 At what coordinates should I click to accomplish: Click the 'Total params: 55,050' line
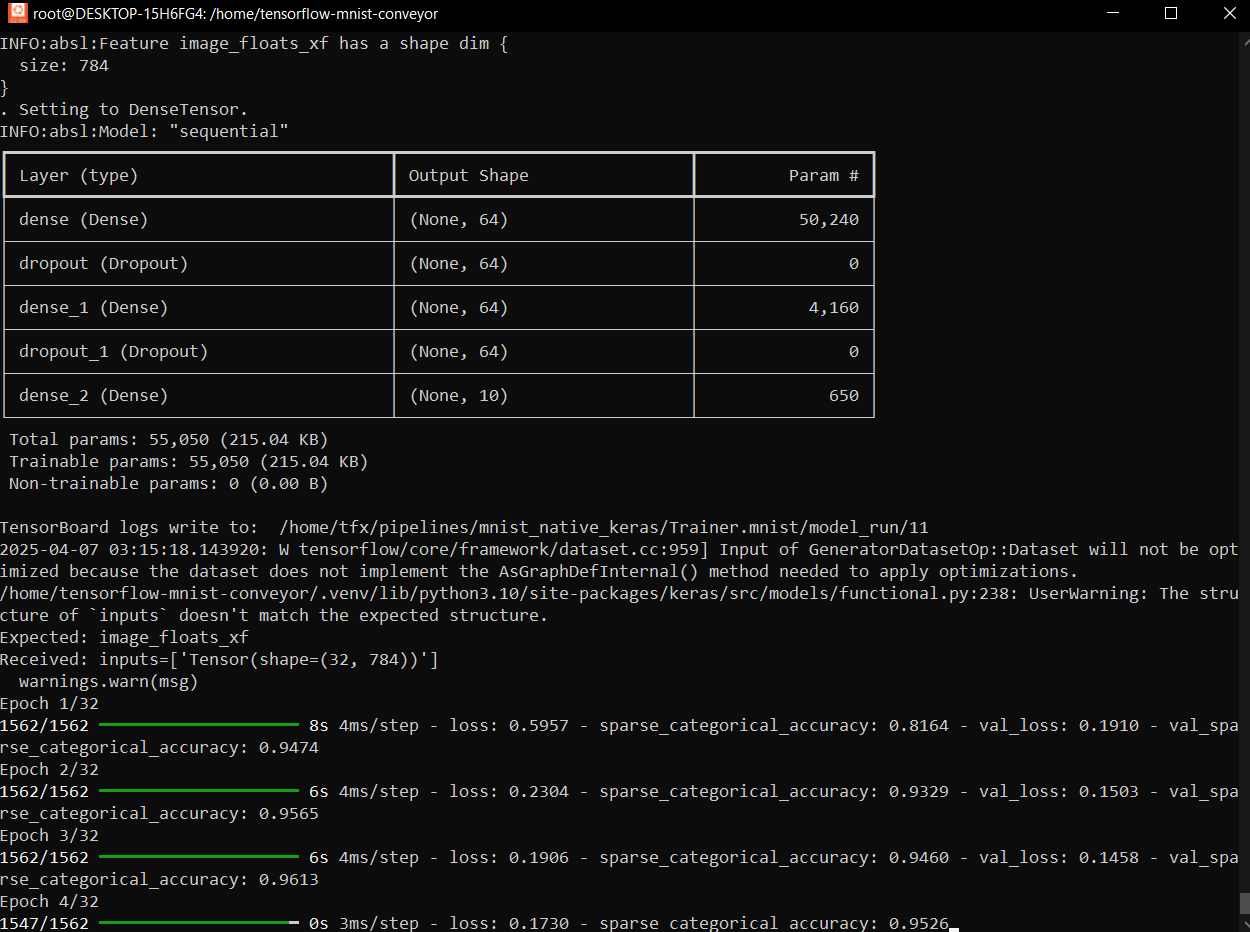(x=169, y=439)
